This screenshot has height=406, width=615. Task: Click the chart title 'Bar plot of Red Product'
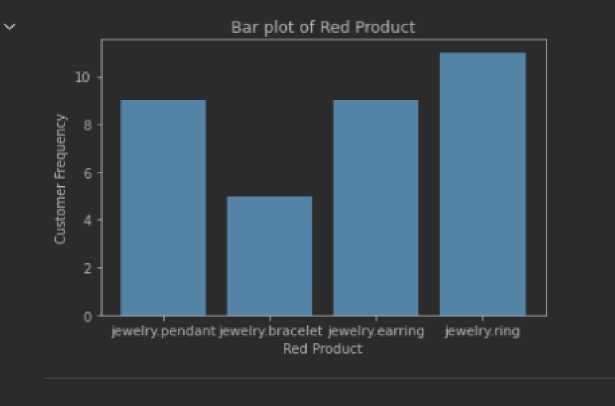coord(323,27)
